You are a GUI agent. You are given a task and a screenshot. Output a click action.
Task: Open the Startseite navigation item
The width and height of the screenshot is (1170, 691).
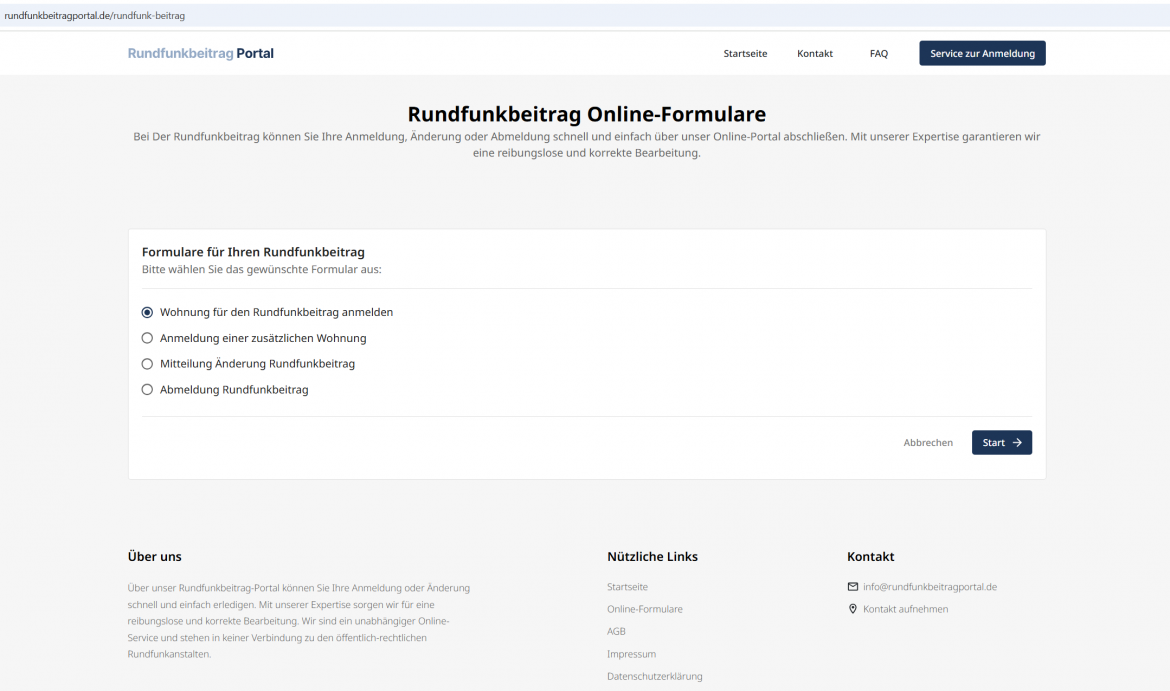[x=745, y=53]
